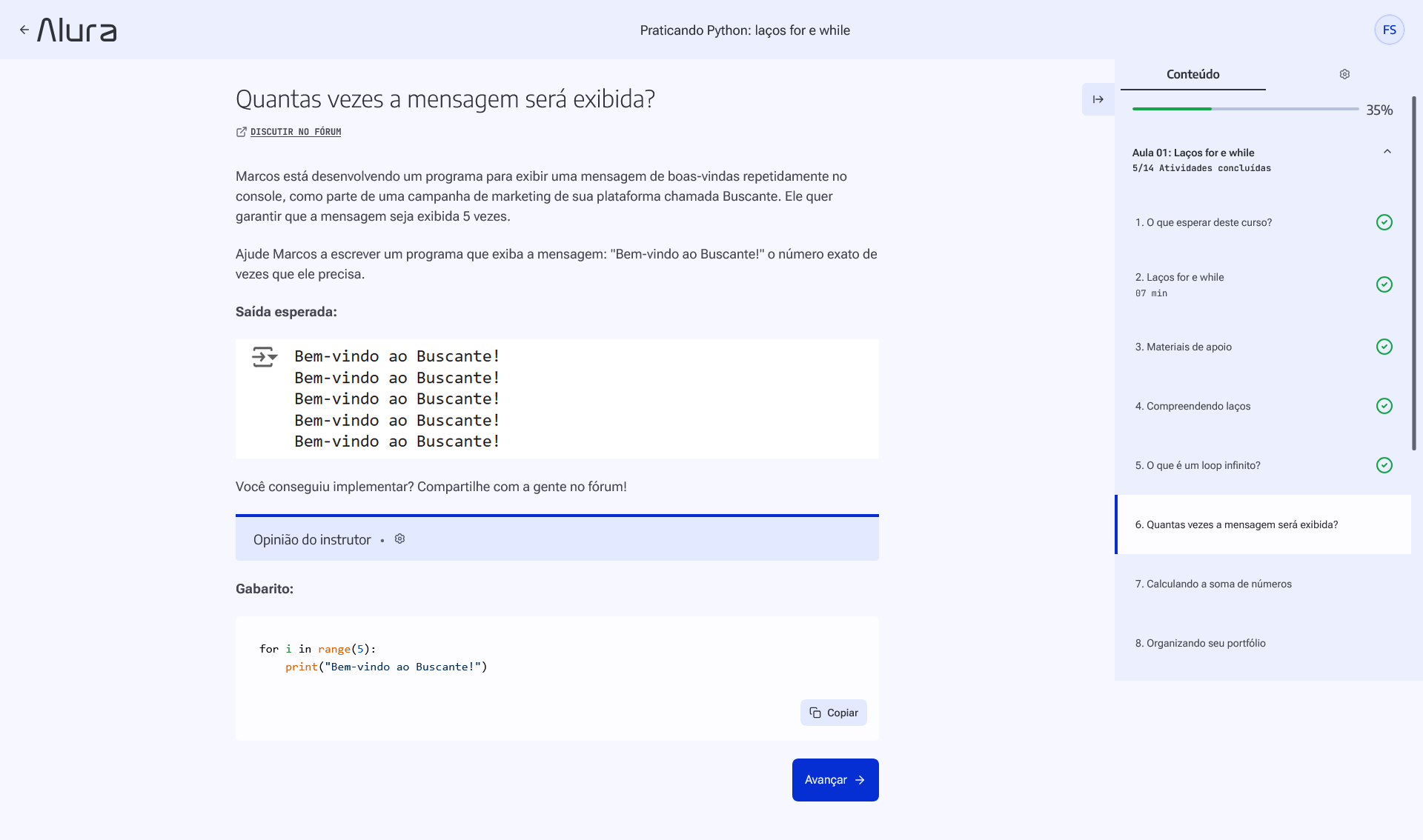1423x840 pixels.
Task: Open the Alura logo home link
Action: (x=77, y=30)
